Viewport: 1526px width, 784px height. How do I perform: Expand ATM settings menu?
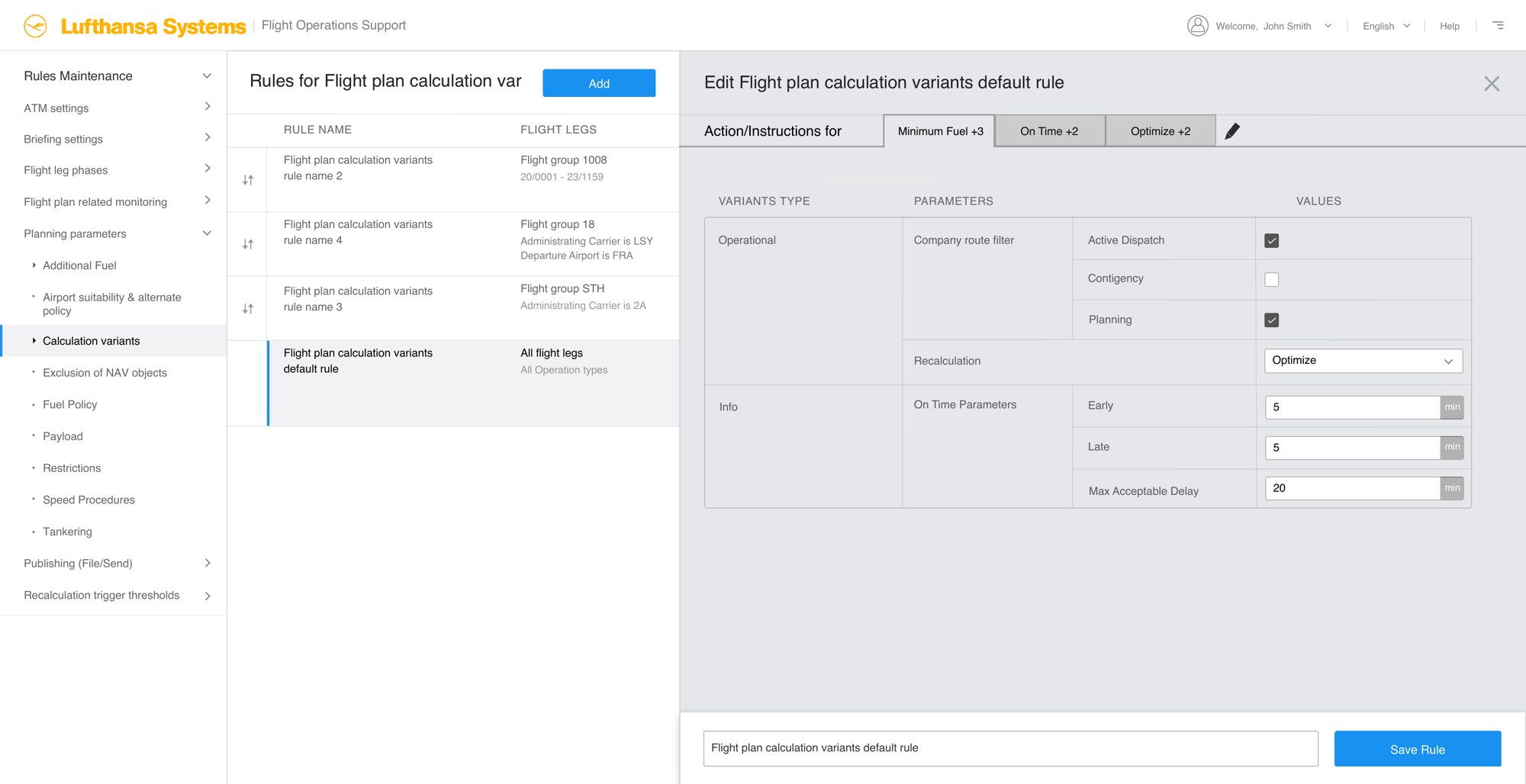[x=208, y=106]
